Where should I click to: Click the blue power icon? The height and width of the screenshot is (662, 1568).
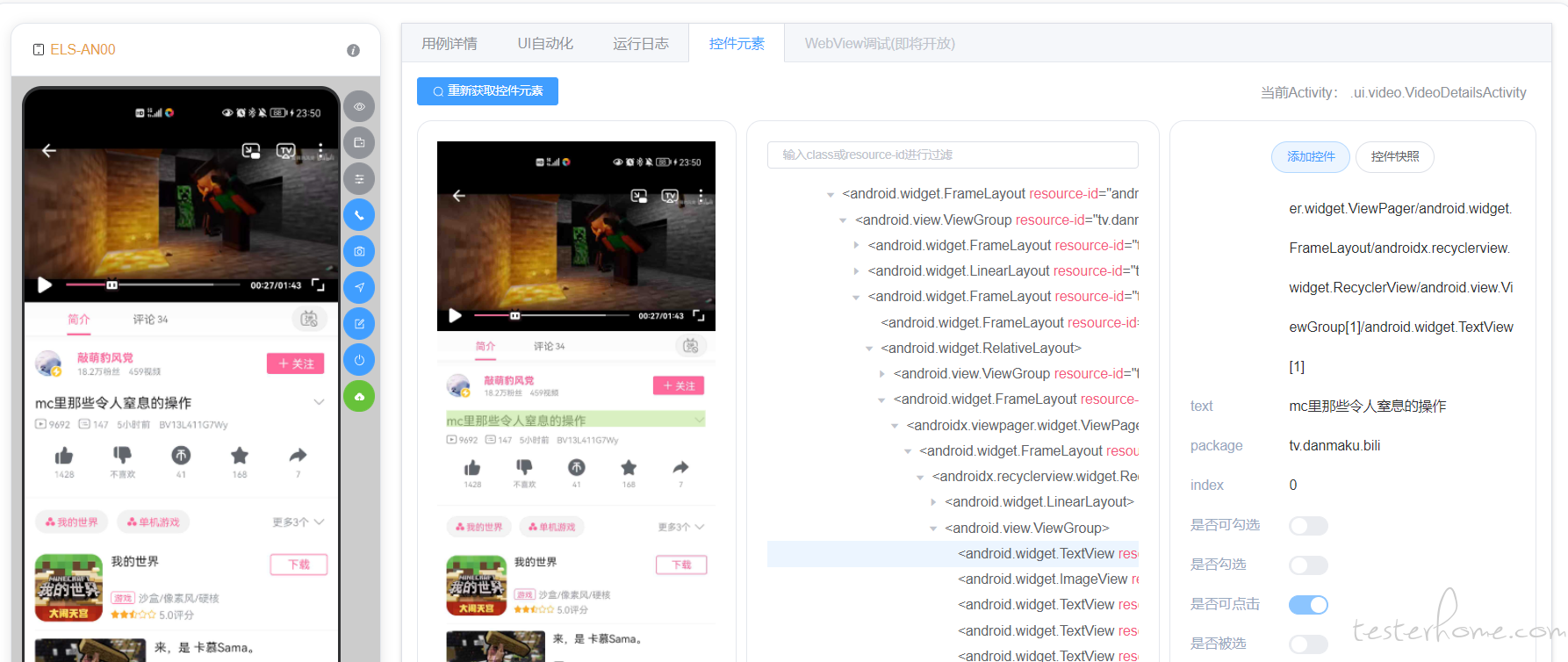pos(359,360)
